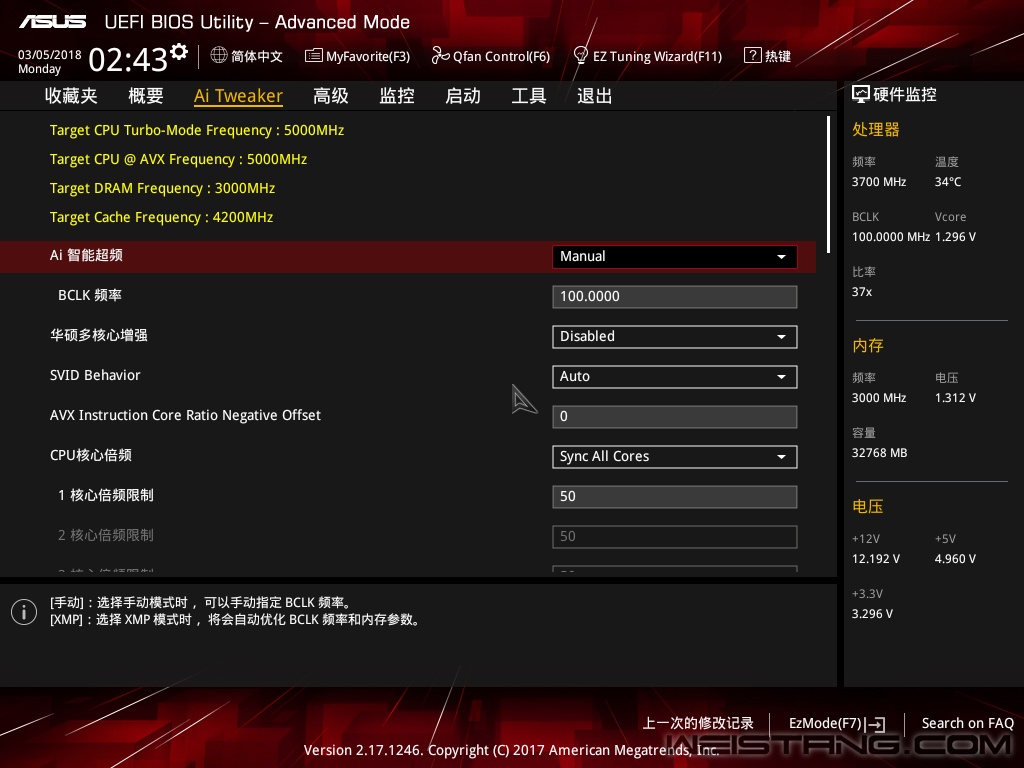Image resolution: width=1024 pixels, height=768 pixels.
Task: Click the 02:43 clock display
Action: pyautogui.click(x=128, y=60)
